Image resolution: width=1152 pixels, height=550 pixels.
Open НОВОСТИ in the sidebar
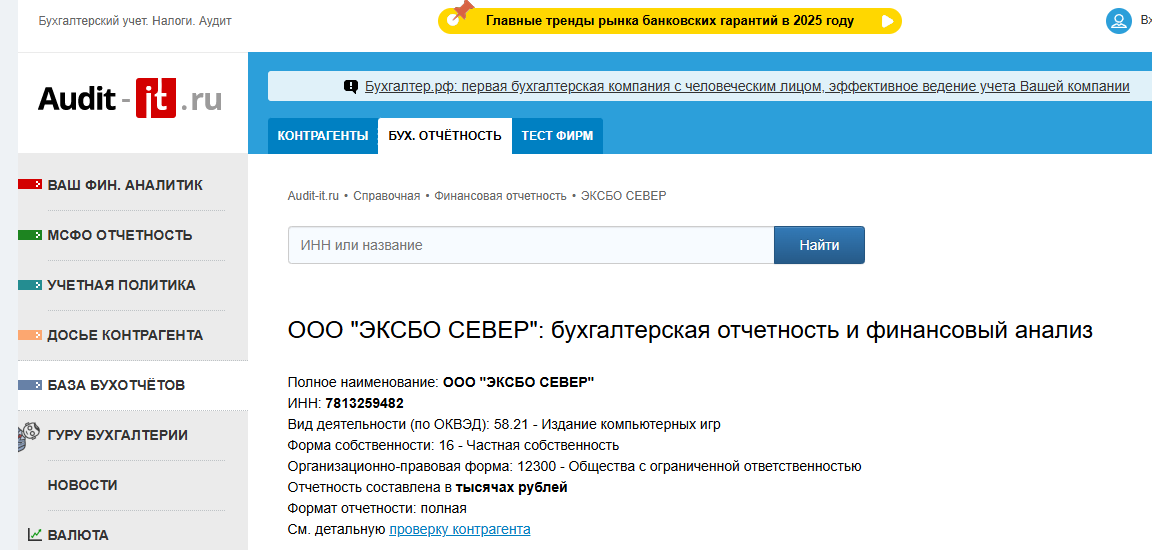point(82,485)
